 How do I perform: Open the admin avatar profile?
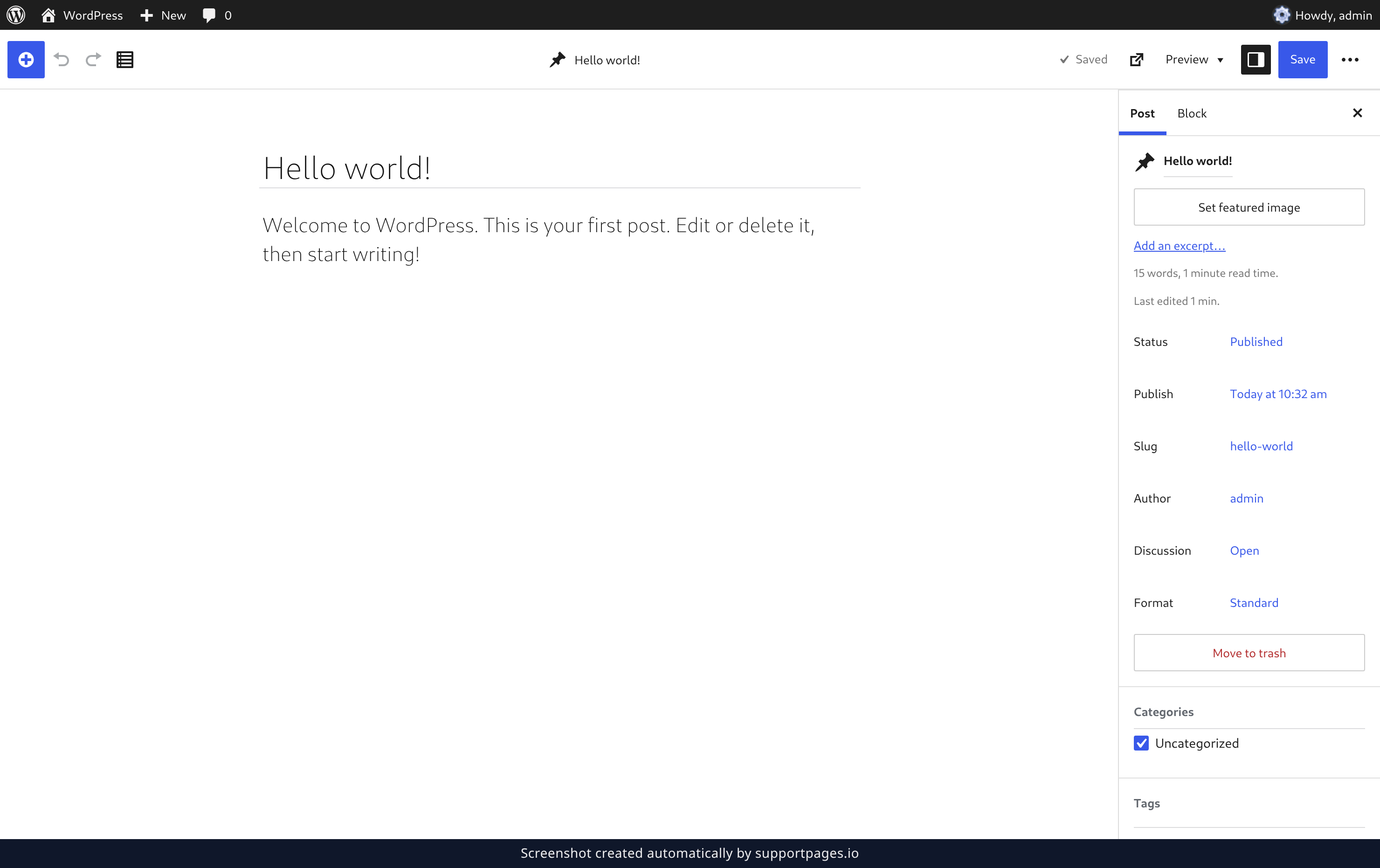coord(1282,15)
